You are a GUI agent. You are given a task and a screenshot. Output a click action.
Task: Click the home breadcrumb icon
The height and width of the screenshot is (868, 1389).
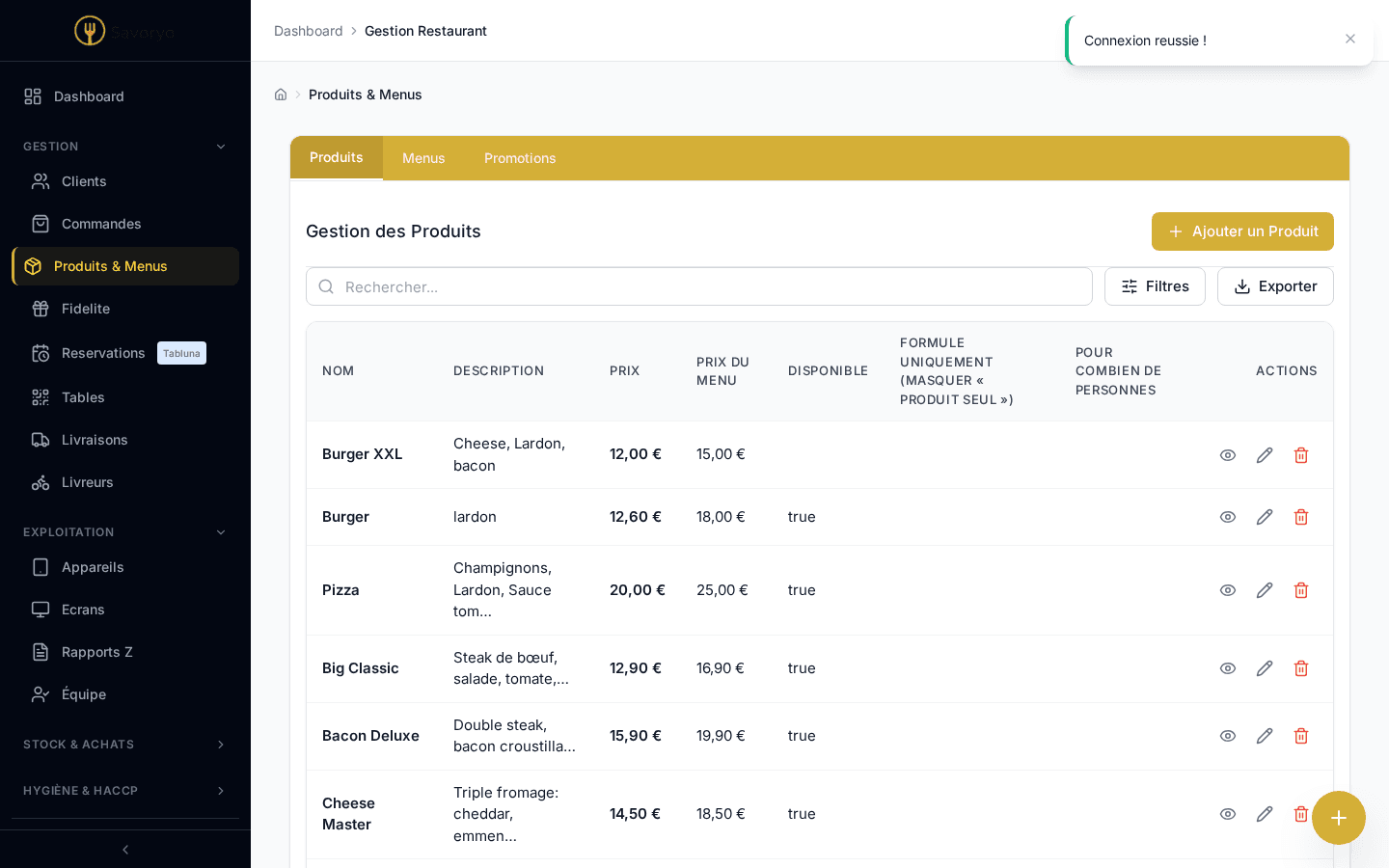[x=281, y=95]
